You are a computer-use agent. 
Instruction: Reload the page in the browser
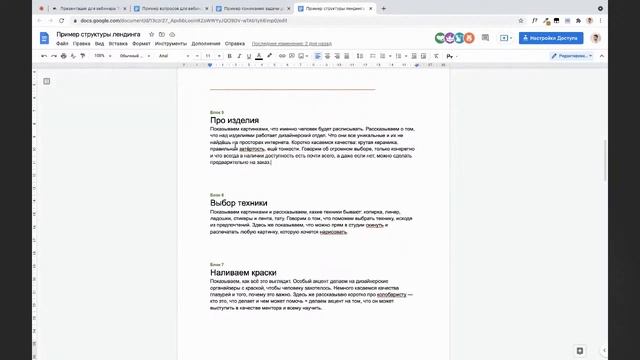(x=61, y=20)
